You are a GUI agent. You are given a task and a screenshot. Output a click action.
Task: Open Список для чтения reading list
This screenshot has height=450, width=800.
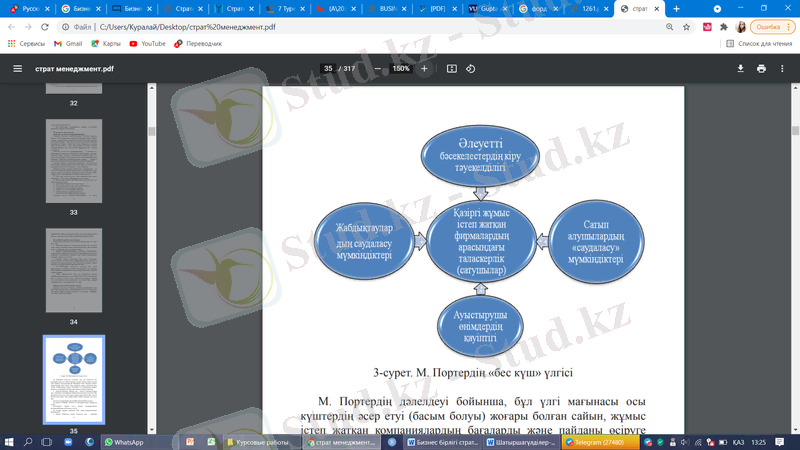[759, 44]
